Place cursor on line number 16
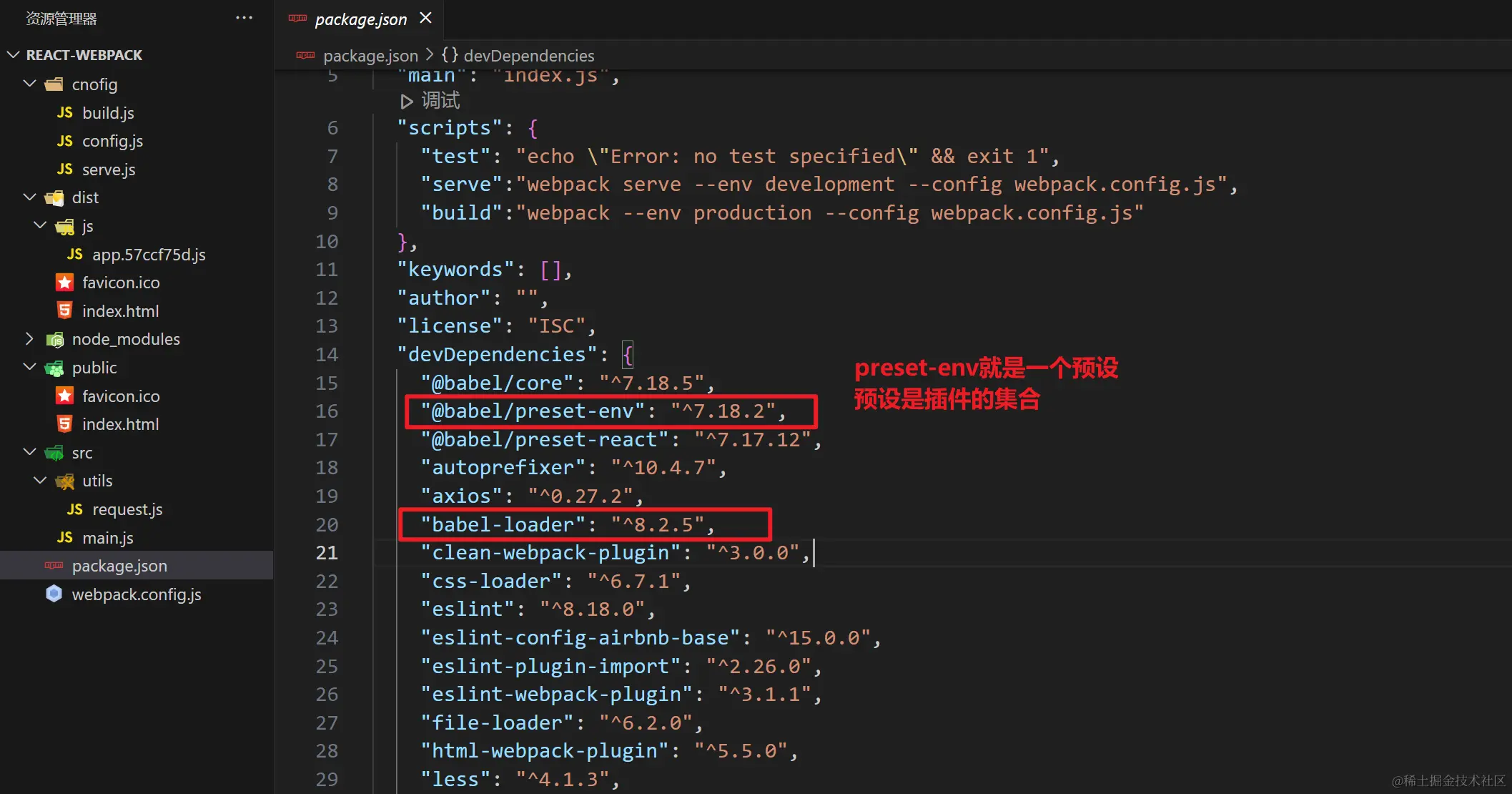The width and height of the screenshot is (1512, 794). tap(327, 411)
